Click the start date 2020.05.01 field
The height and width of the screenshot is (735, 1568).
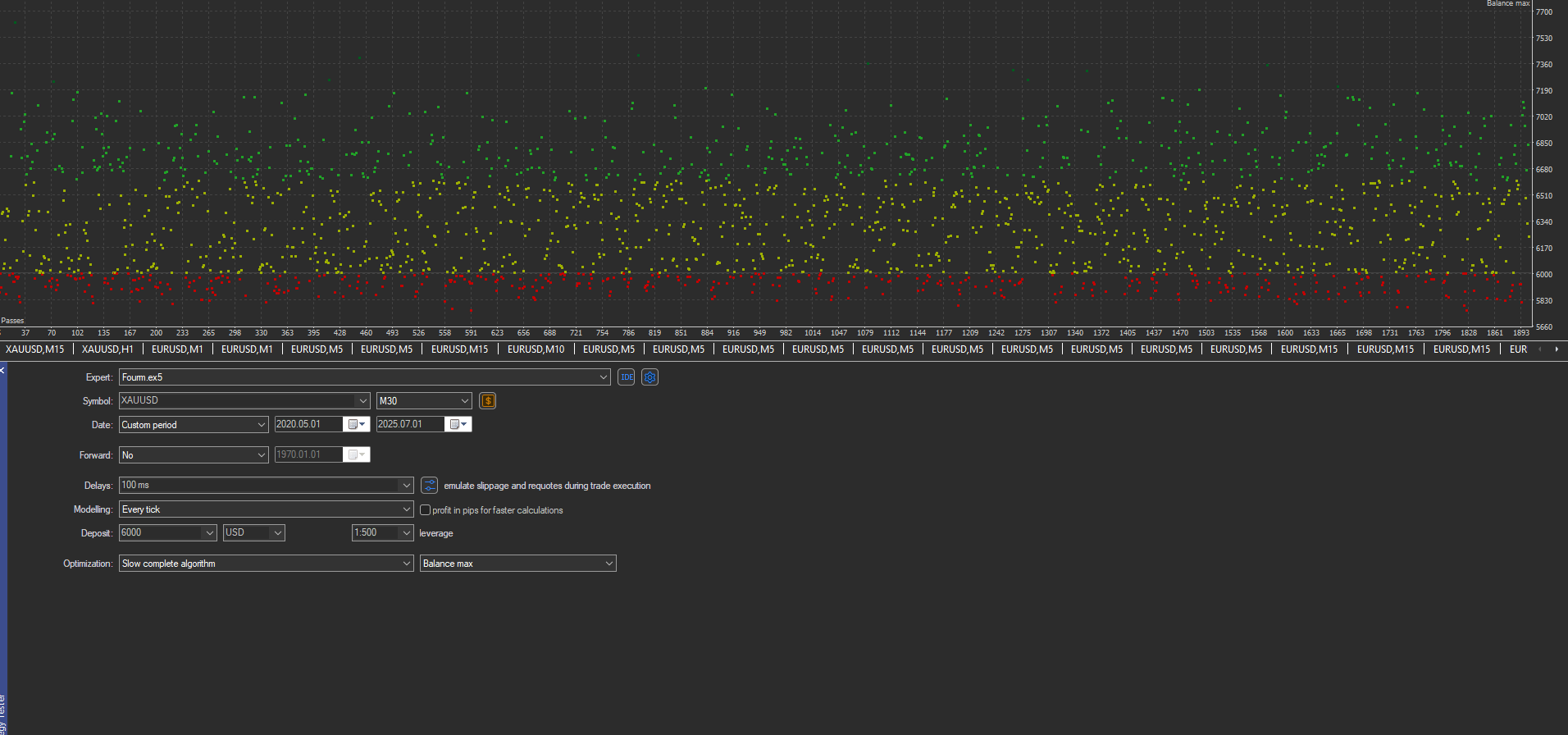pyautogui.click(x=308, y=424)
